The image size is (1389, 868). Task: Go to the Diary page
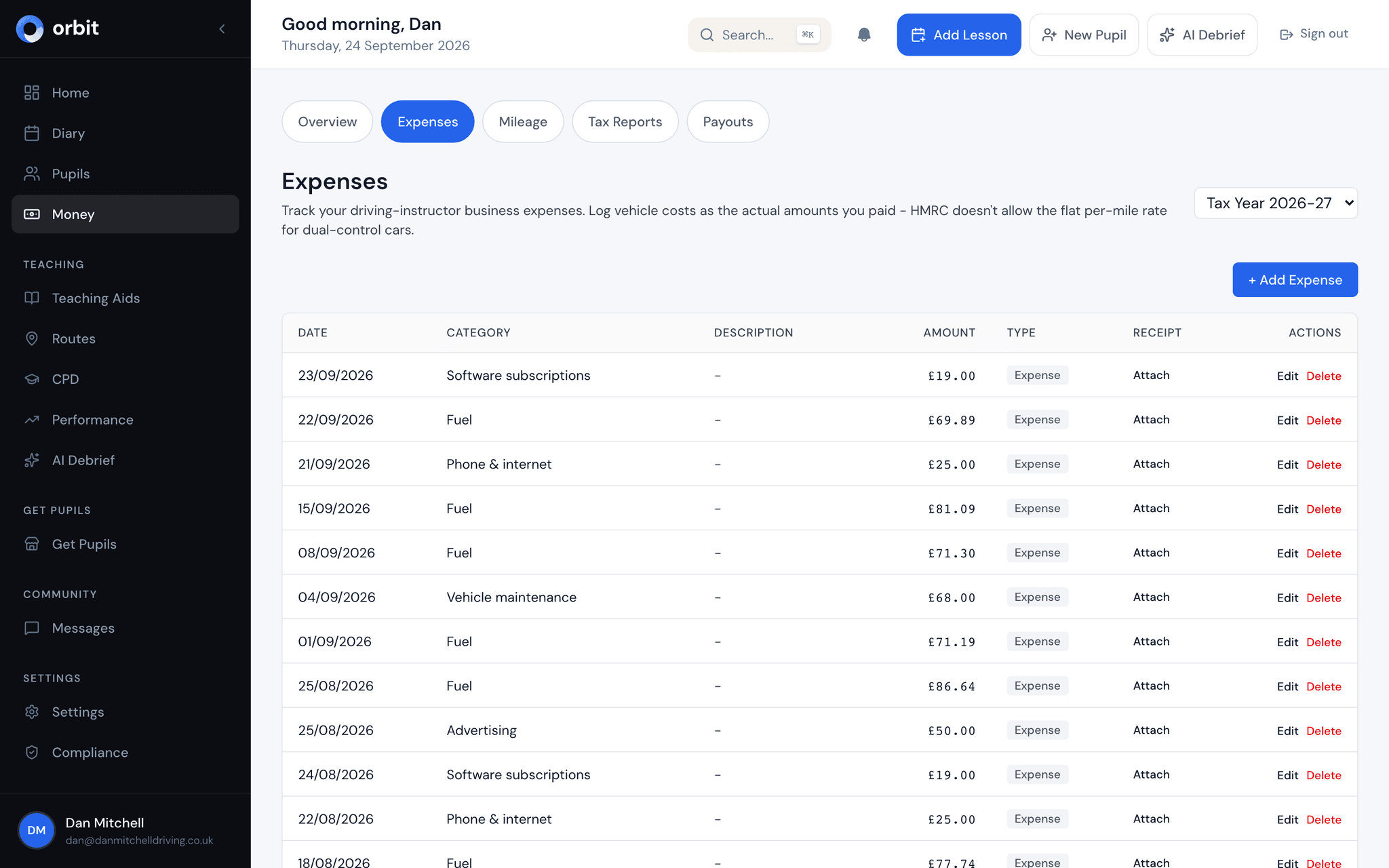(125, 134)
